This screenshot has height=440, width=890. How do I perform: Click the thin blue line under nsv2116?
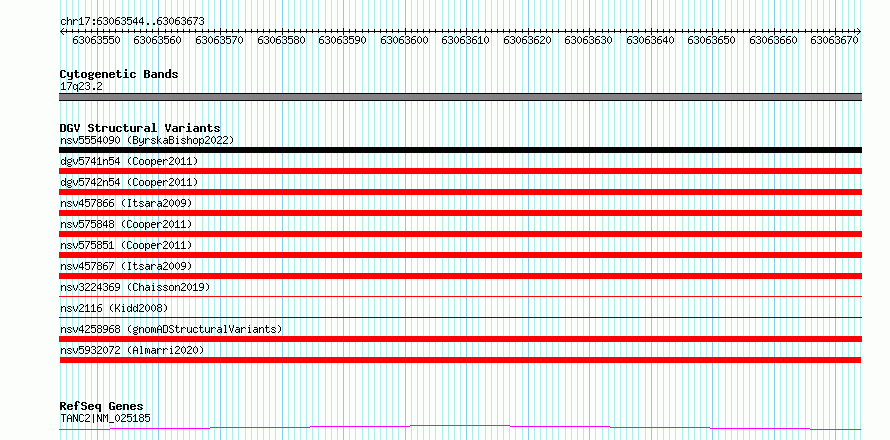click(460, 317)
